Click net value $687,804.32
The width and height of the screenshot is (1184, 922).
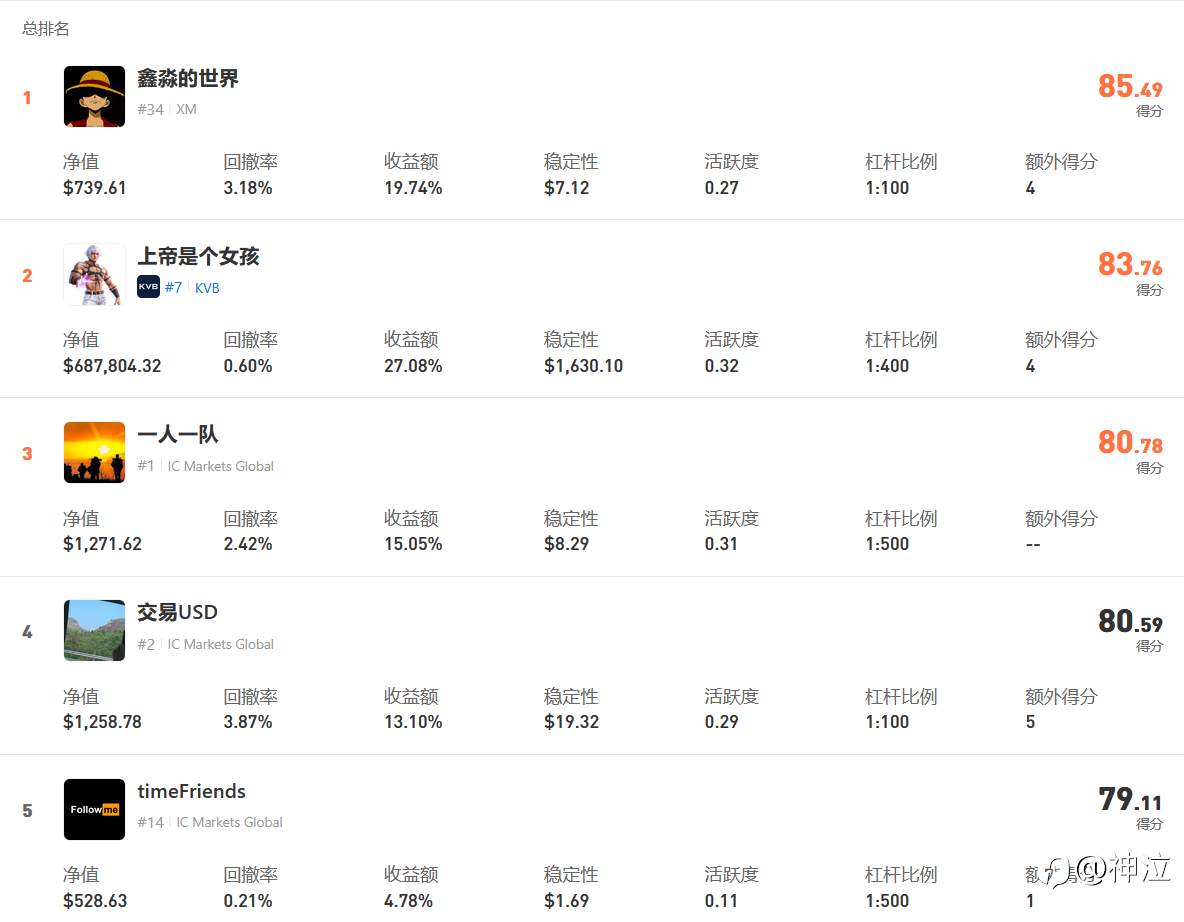[x=112, y=366]
